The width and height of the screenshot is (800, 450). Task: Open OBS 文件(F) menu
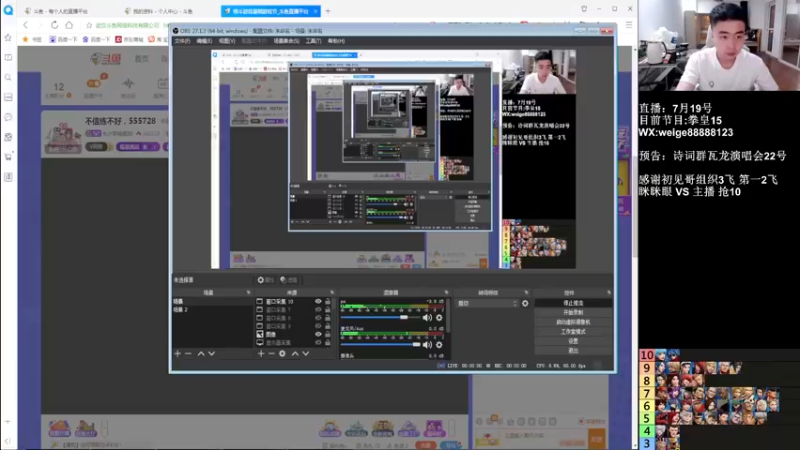[x=182, y=41]
